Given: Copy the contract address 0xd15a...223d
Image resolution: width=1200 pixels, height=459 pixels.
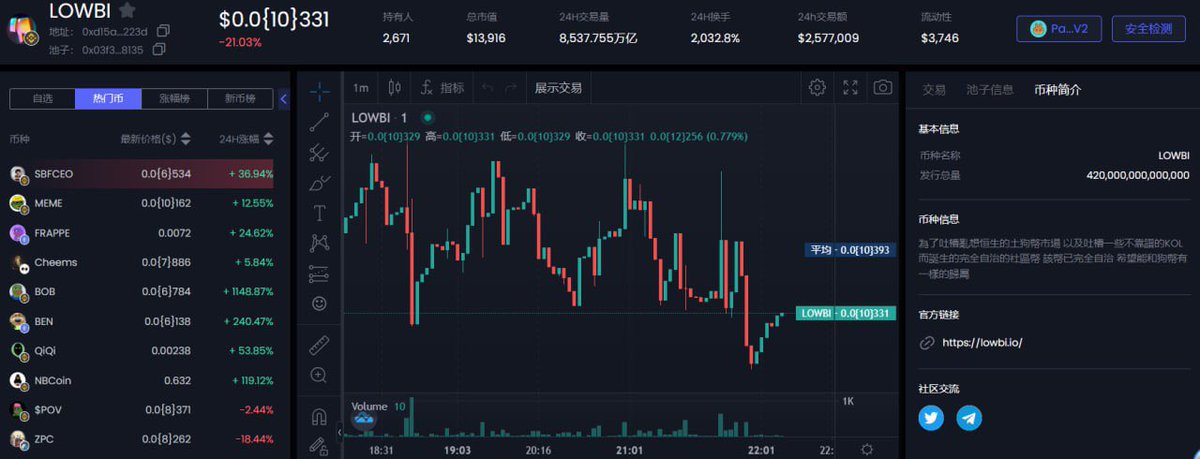Looking at the screenshot, I should click(164, 31).
